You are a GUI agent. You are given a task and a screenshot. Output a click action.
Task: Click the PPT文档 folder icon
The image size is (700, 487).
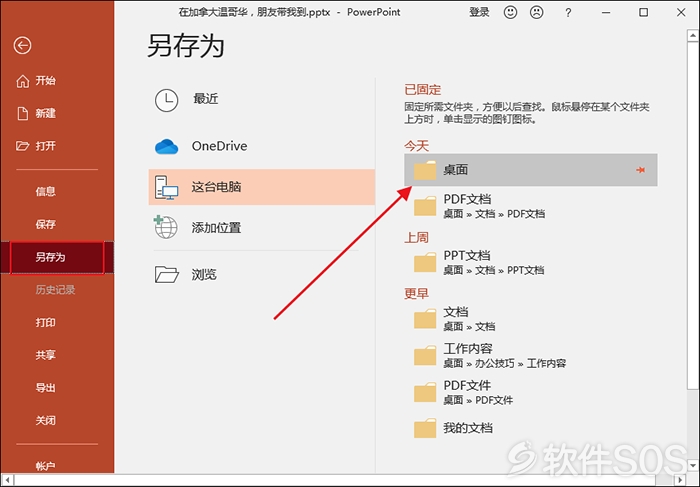click(x=425, y=262)
